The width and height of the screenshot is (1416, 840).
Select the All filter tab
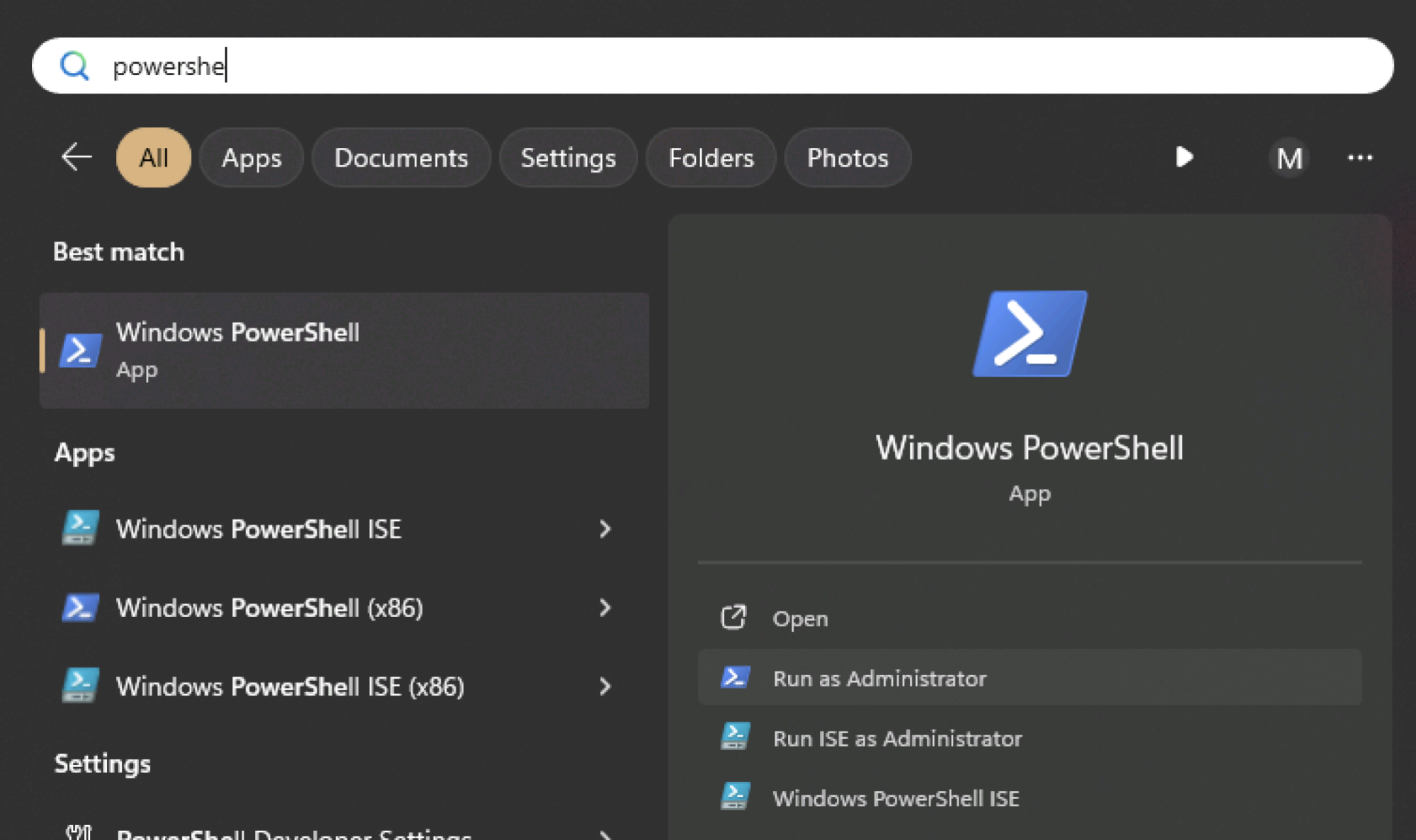[154, 158]
